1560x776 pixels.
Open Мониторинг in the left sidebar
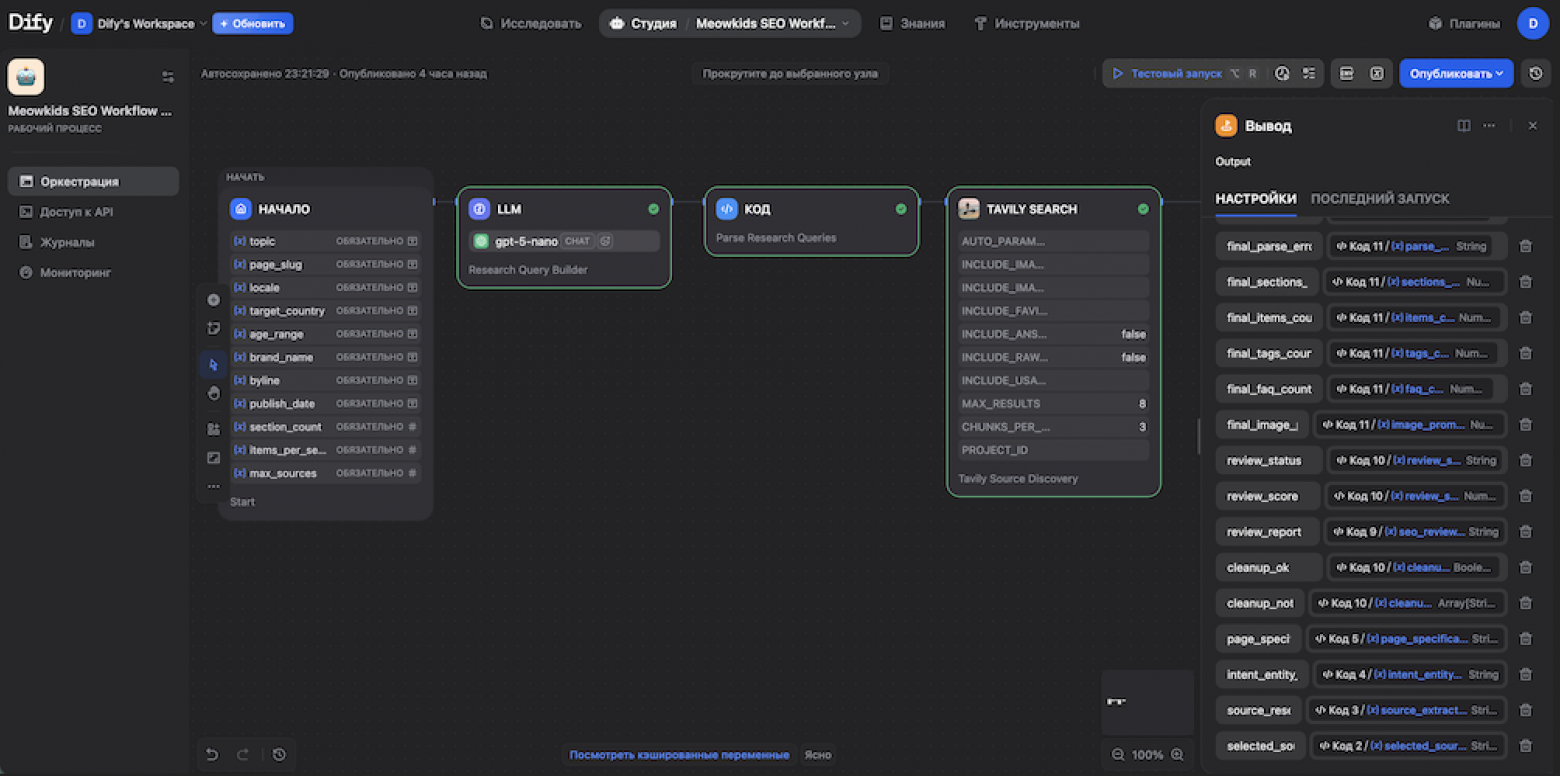click(x=93, y=272)
